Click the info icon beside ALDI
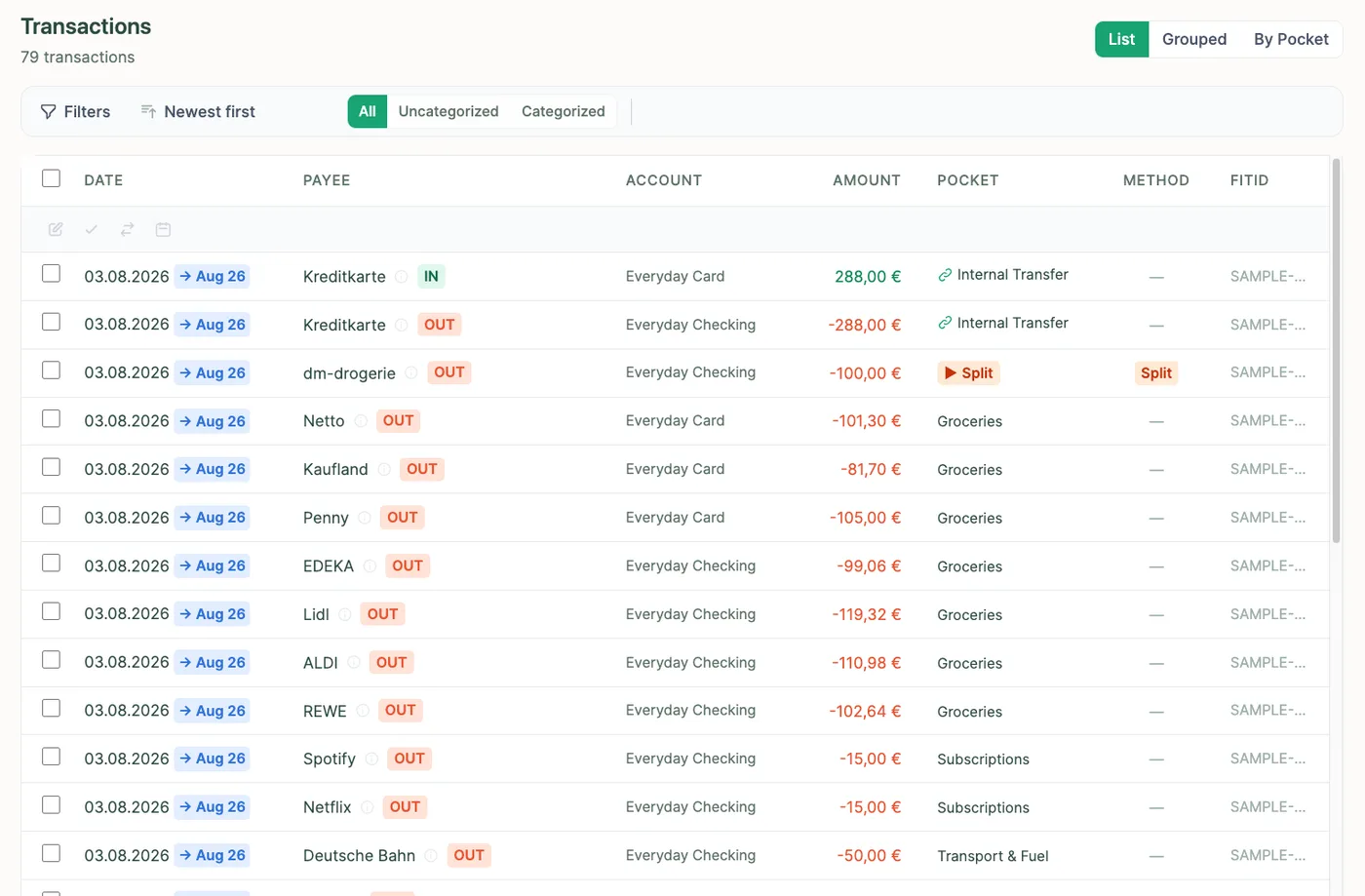Screen dimensions: 1365x896 [x=354, y=662]
